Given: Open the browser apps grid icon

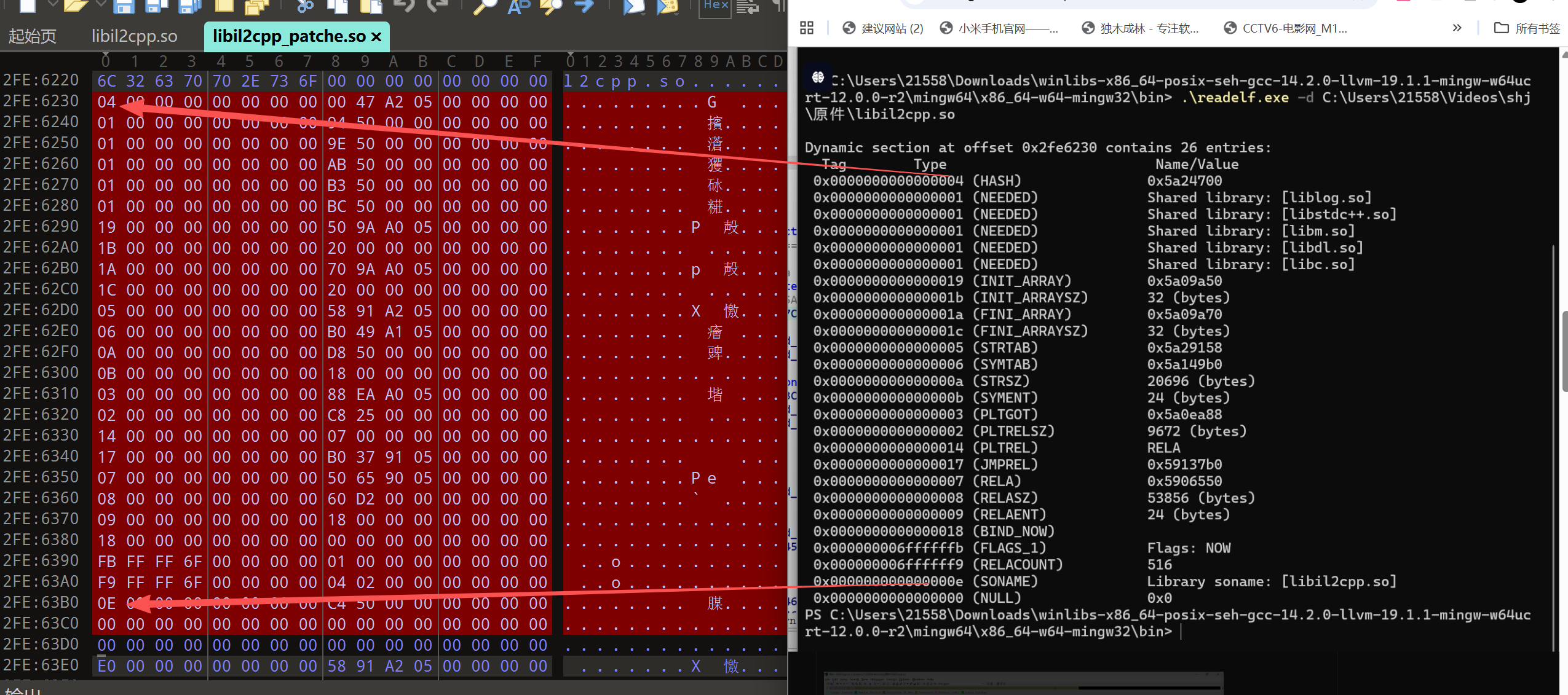Looking at the screenshot, I should [807, 28].
